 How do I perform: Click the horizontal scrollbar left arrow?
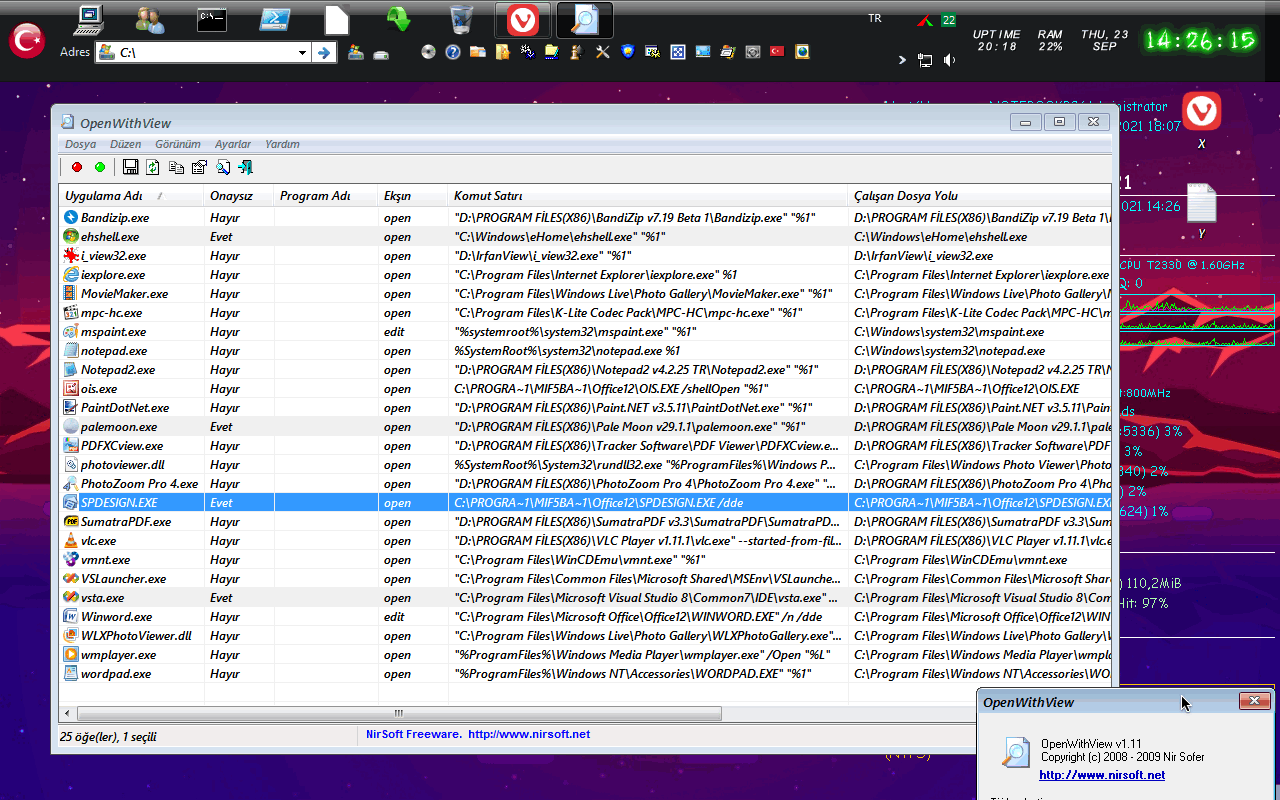point(67,714)
